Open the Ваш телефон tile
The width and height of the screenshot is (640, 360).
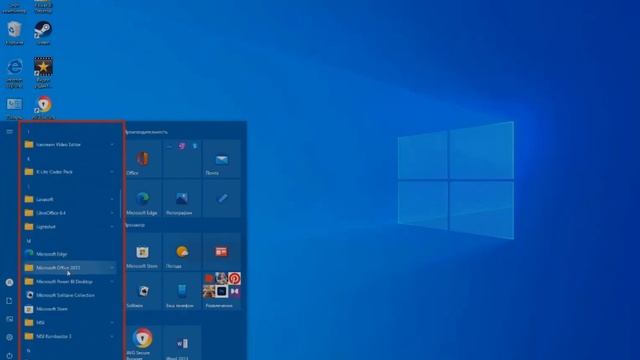[x=182, y=291]
